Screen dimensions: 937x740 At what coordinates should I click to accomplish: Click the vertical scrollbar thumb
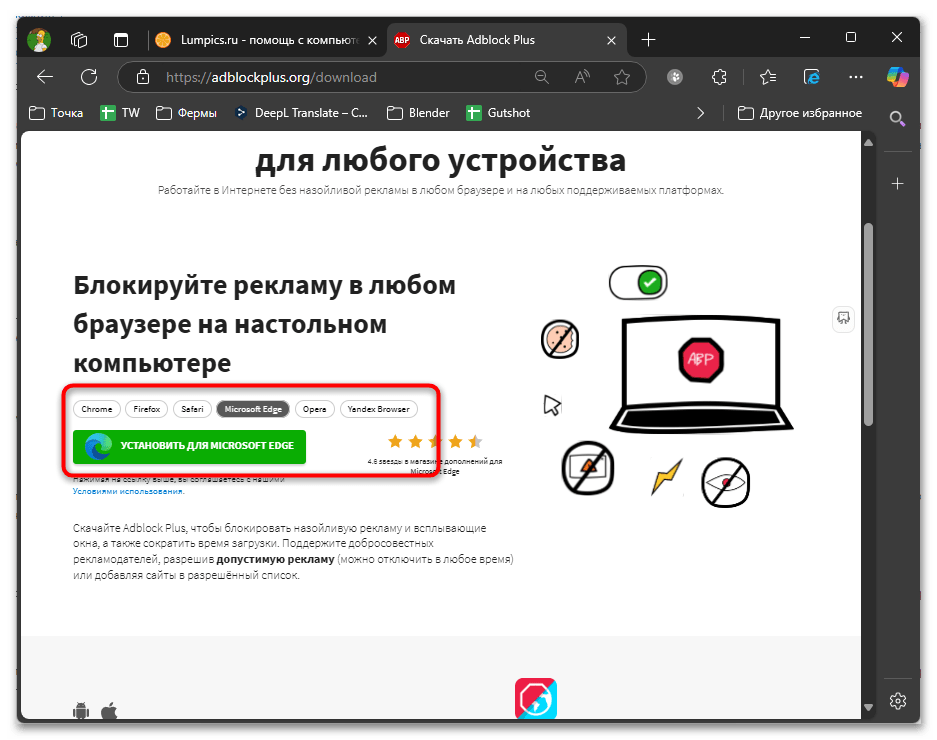point(868,325)
